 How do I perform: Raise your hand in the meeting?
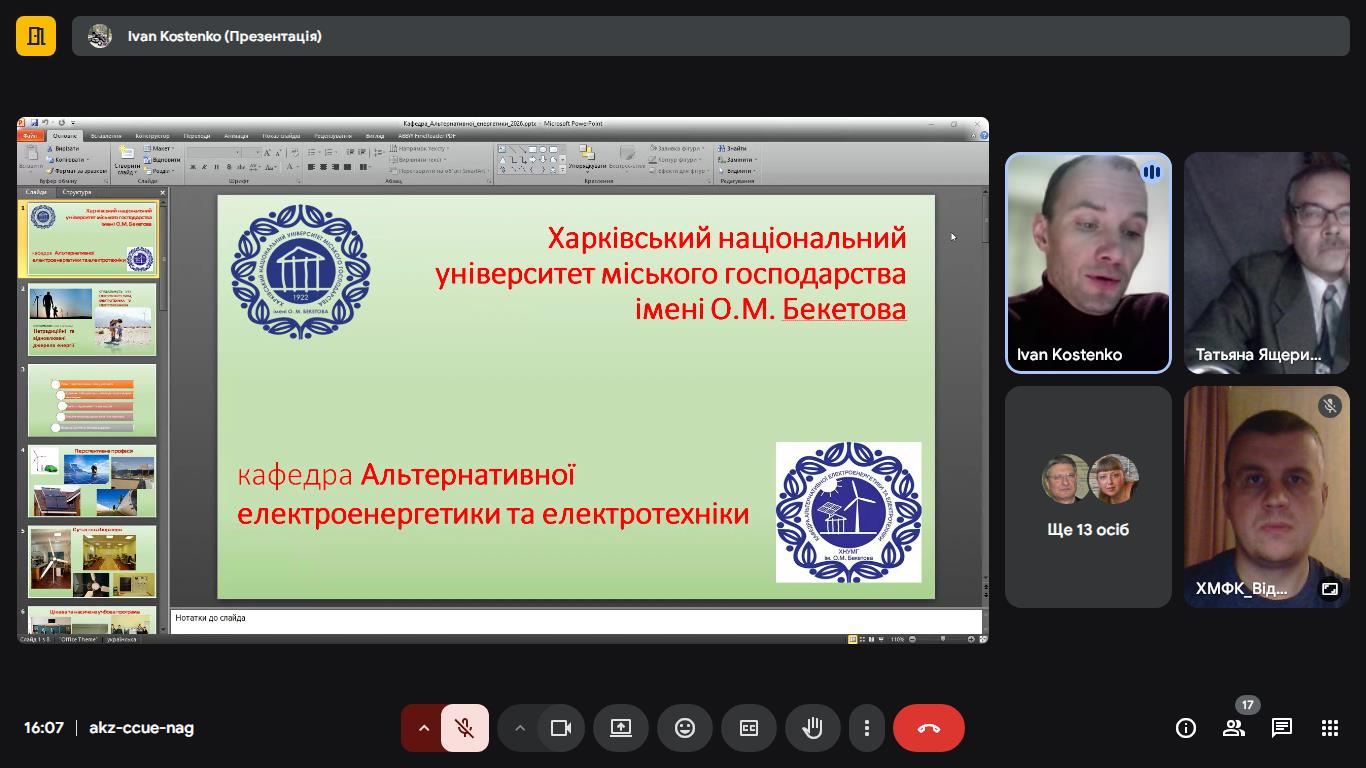(812, 728)
